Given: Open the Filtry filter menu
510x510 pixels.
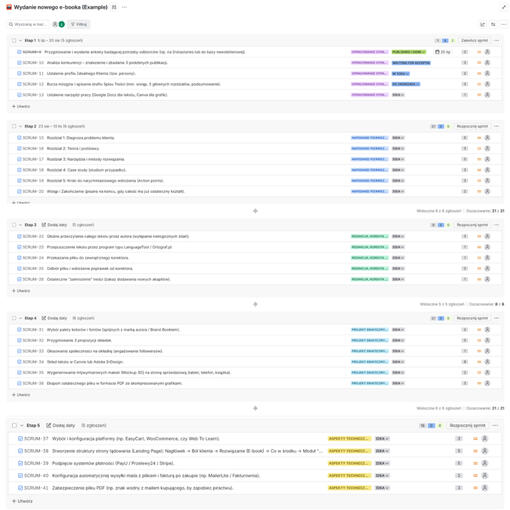Looking at the screenshot, I should [x=79, y=24].
